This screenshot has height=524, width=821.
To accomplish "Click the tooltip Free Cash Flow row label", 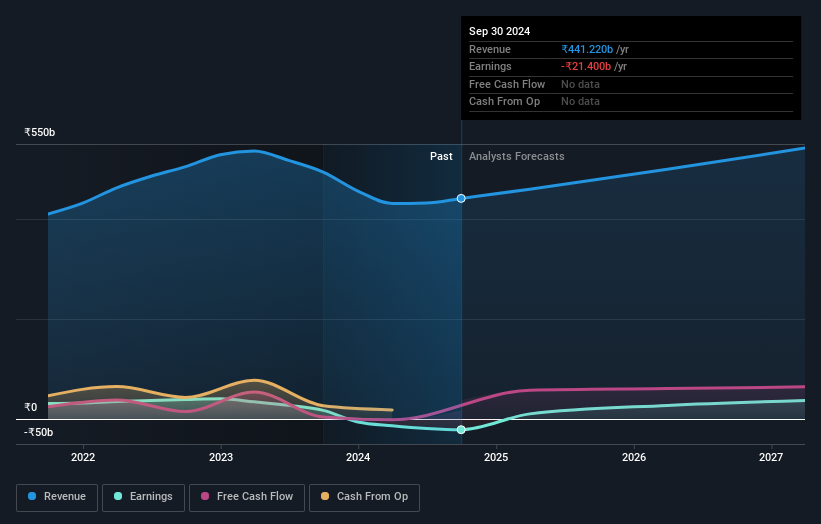I will (507, 84).
